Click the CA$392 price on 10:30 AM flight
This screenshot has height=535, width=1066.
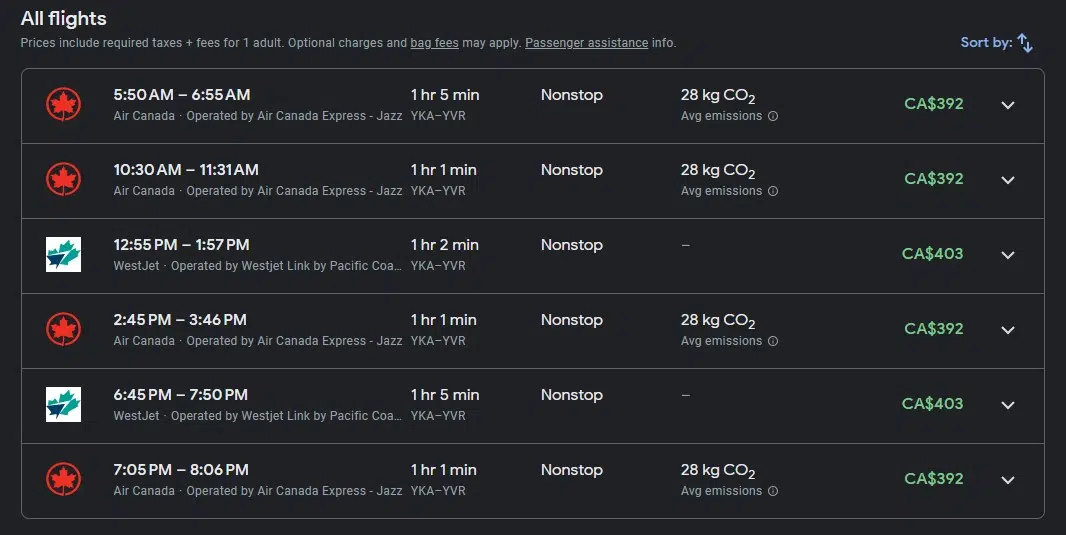pyautogui.click(x=933, y=179)
